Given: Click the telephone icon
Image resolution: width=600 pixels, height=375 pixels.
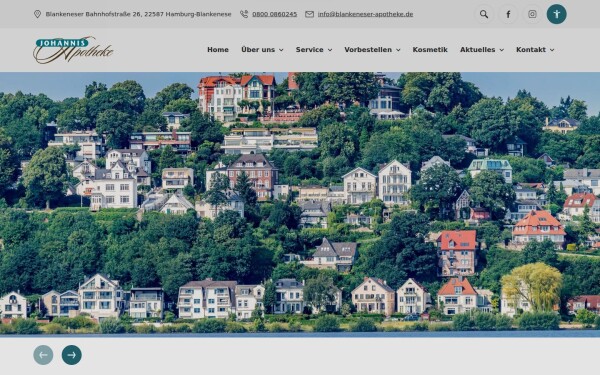Looking at the screenshot, I should (x=244, y=14).
